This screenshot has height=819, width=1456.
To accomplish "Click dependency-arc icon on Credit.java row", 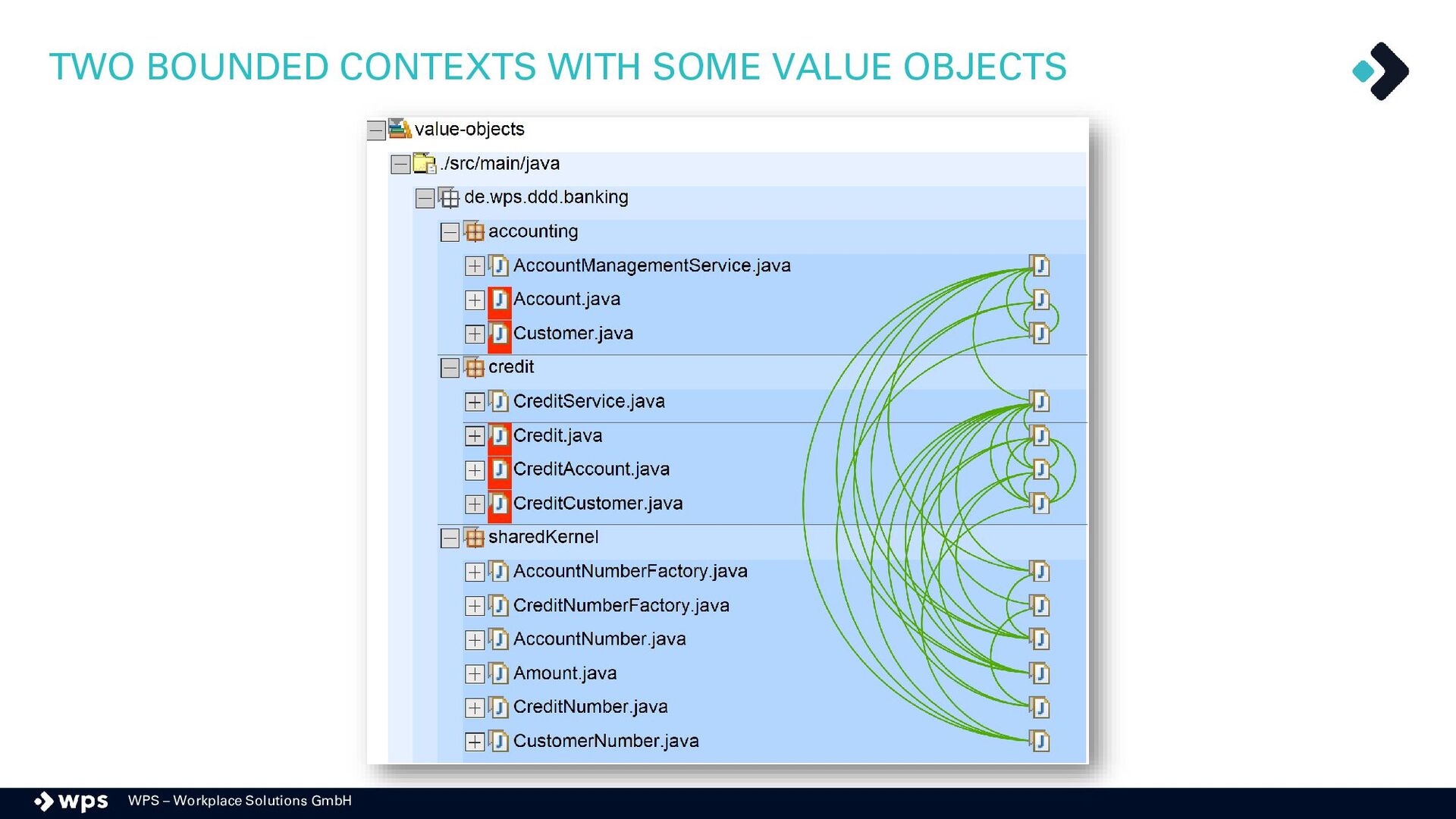I will coord(1040,436).
